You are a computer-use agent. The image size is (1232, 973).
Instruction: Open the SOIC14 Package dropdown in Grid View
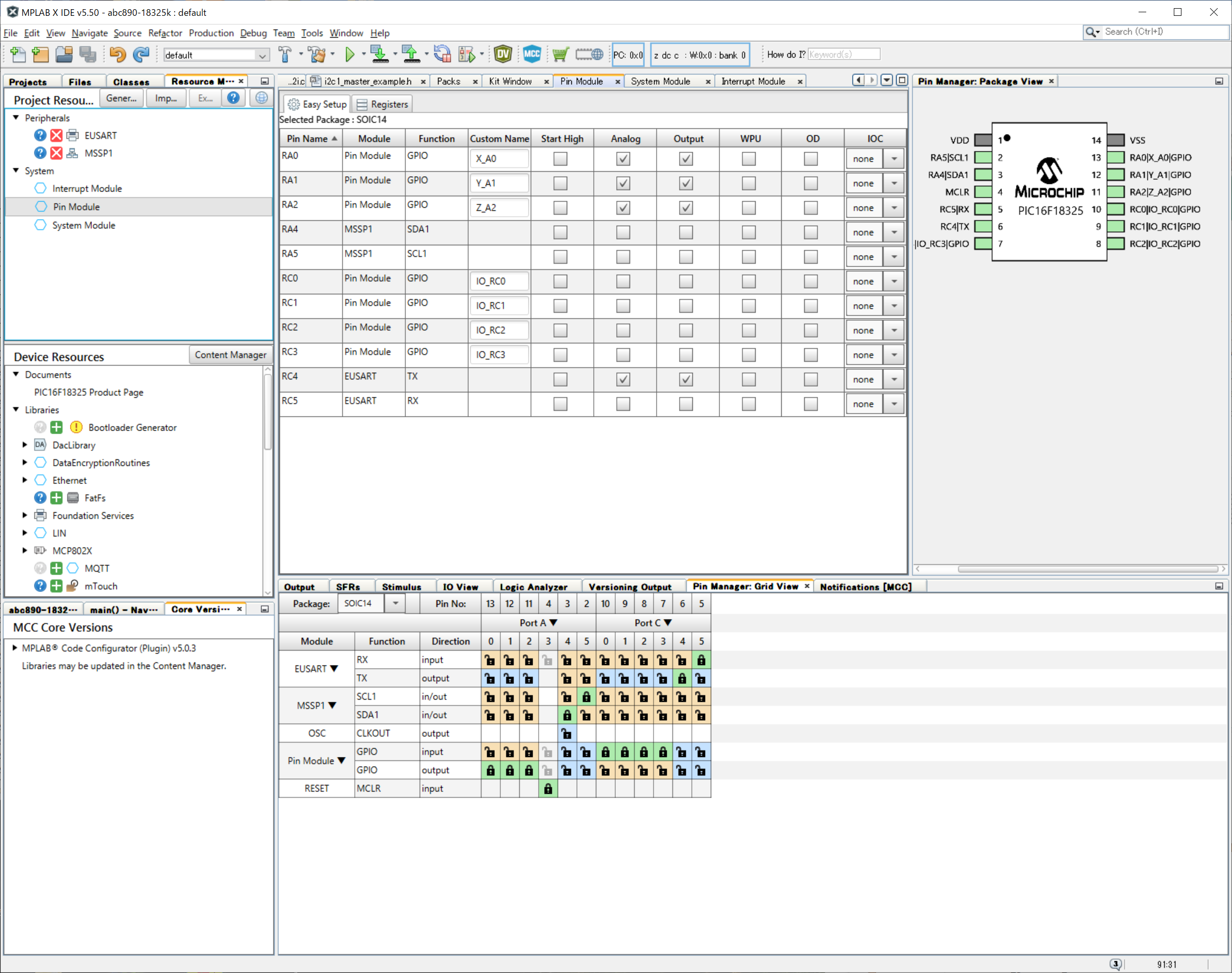pyautogui.click(x=395, y=603)
